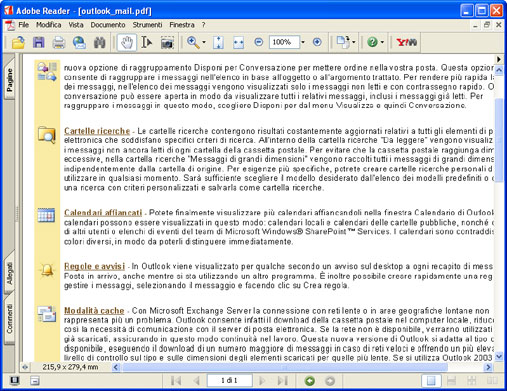Viewport: 507px width, 391px height.
Task: Click the green Previous View arrow
Action: click(310, 380)
